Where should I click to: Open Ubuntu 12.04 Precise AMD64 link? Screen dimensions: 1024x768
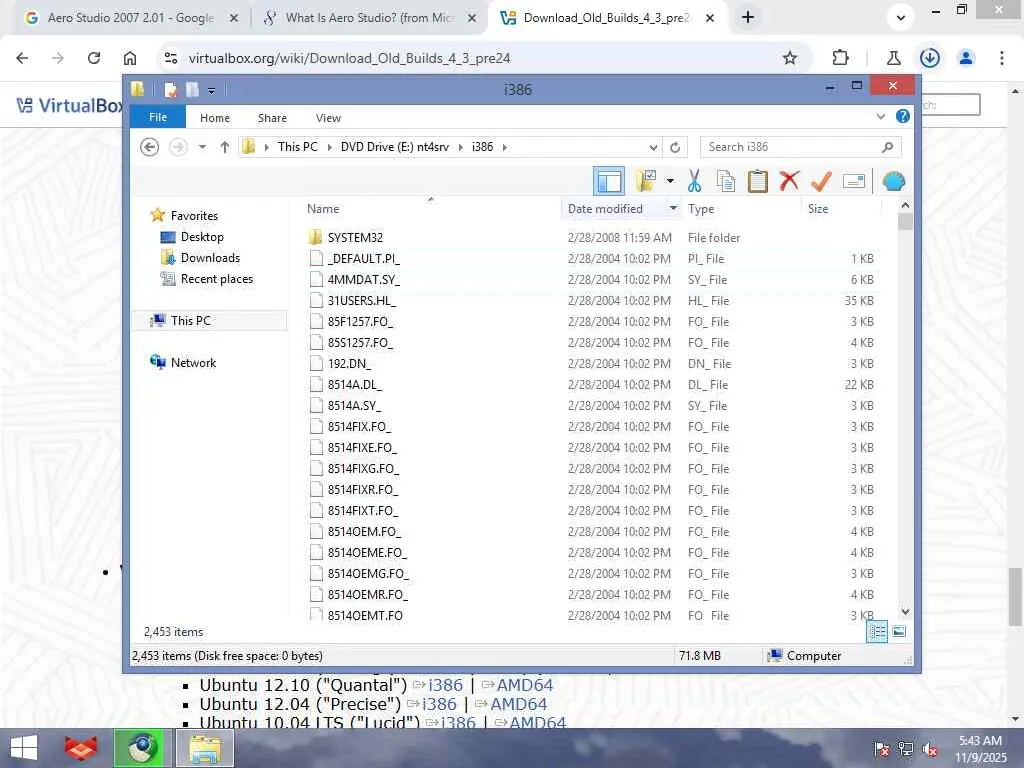click(x=519, y=704)
